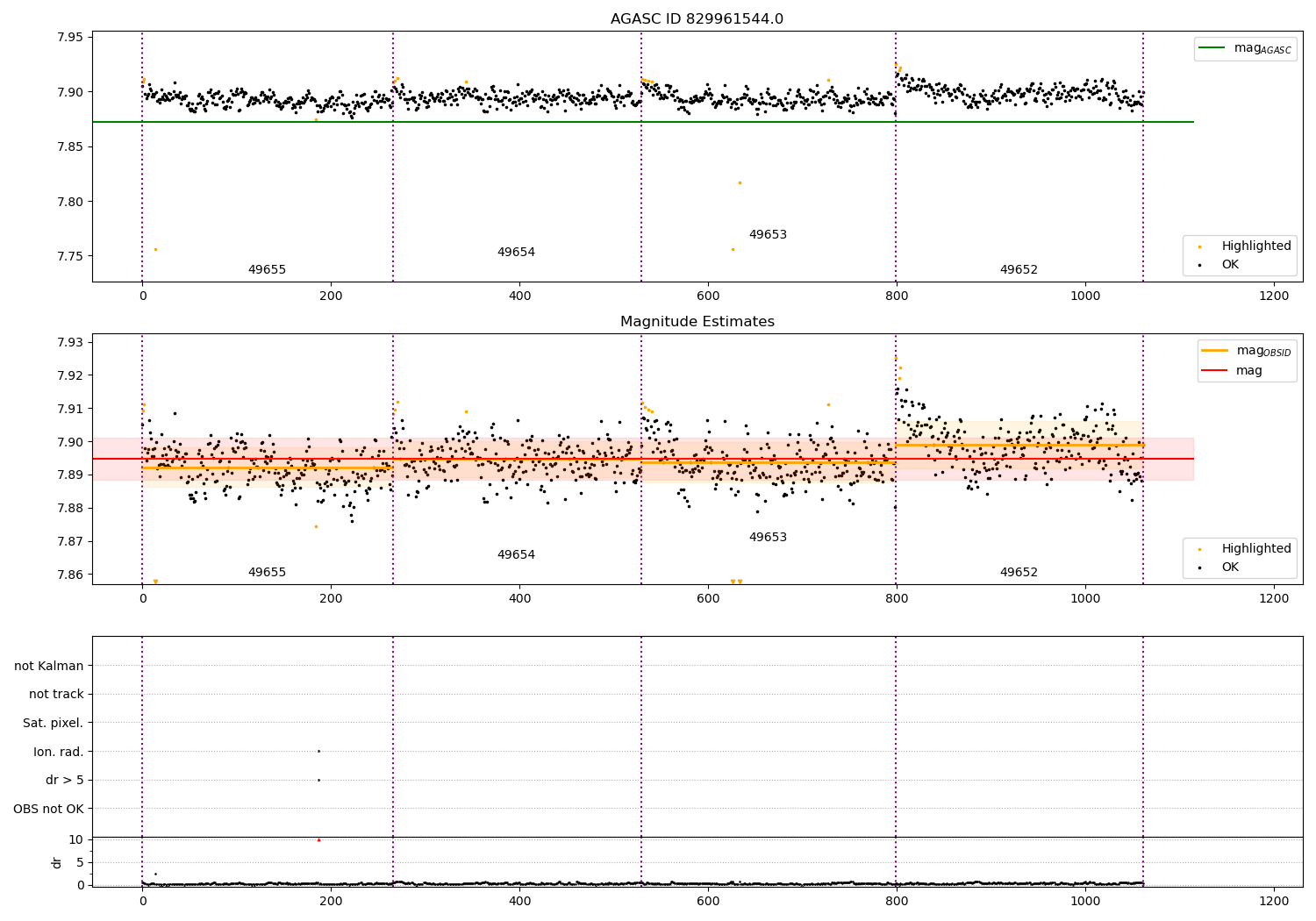Click obsid label 49654 in Magnitude Estimates plot
Image resolution: width=1316 pixels, height=921 pixels.
tap(516, 555)
